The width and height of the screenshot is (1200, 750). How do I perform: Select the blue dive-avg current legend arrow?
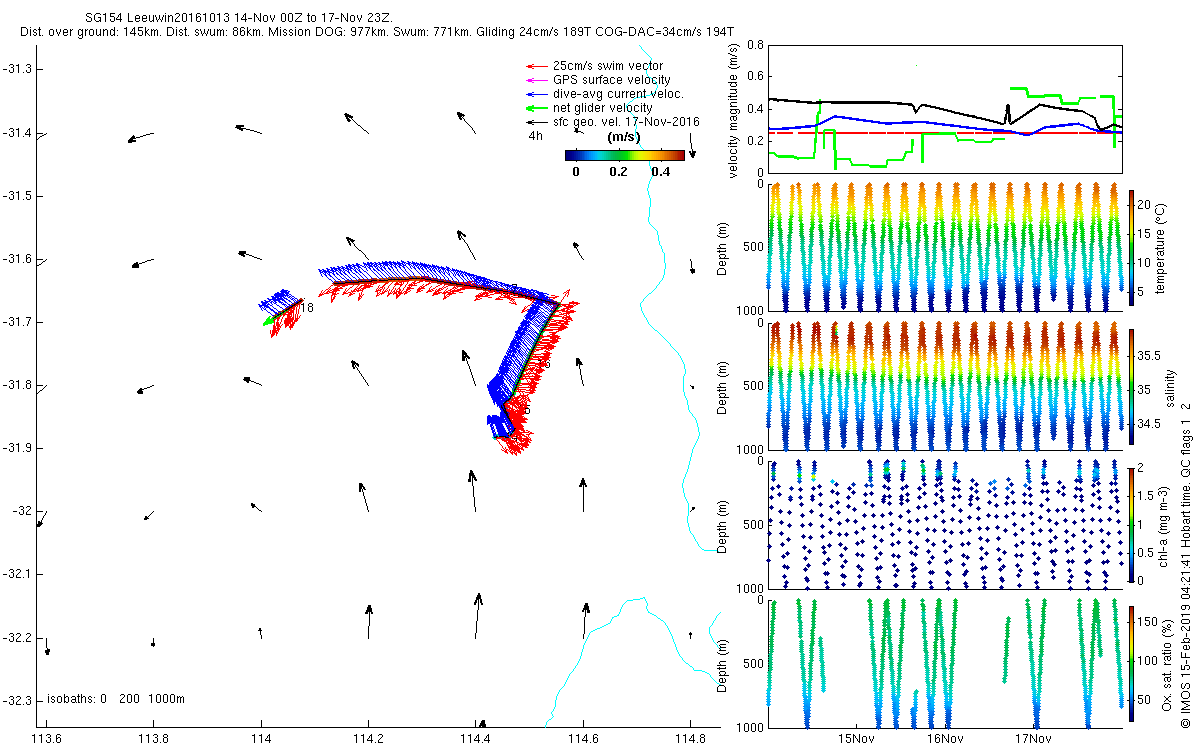click(536, 94)
